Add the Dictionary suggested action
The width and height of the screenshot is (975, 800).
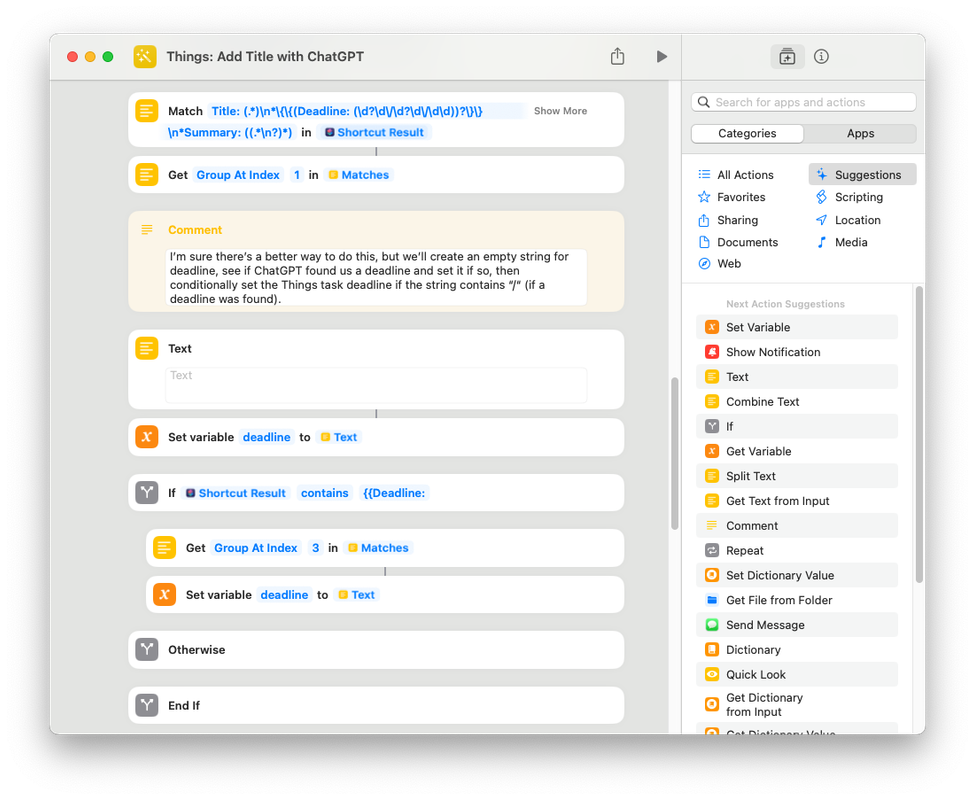click(x=797, y=651)
